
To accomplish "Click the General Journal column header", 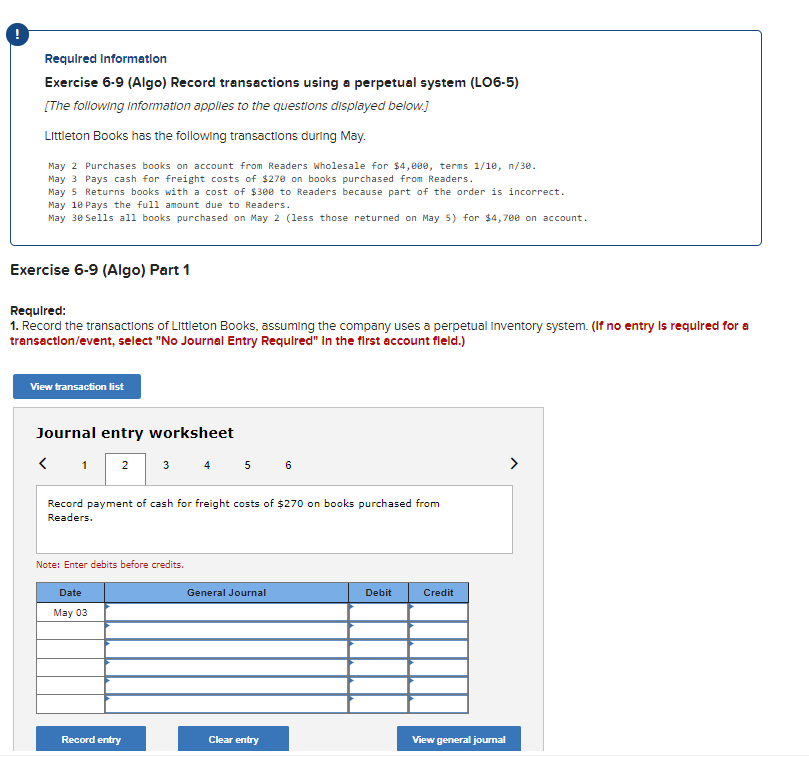I will click(x=226, y=593).
